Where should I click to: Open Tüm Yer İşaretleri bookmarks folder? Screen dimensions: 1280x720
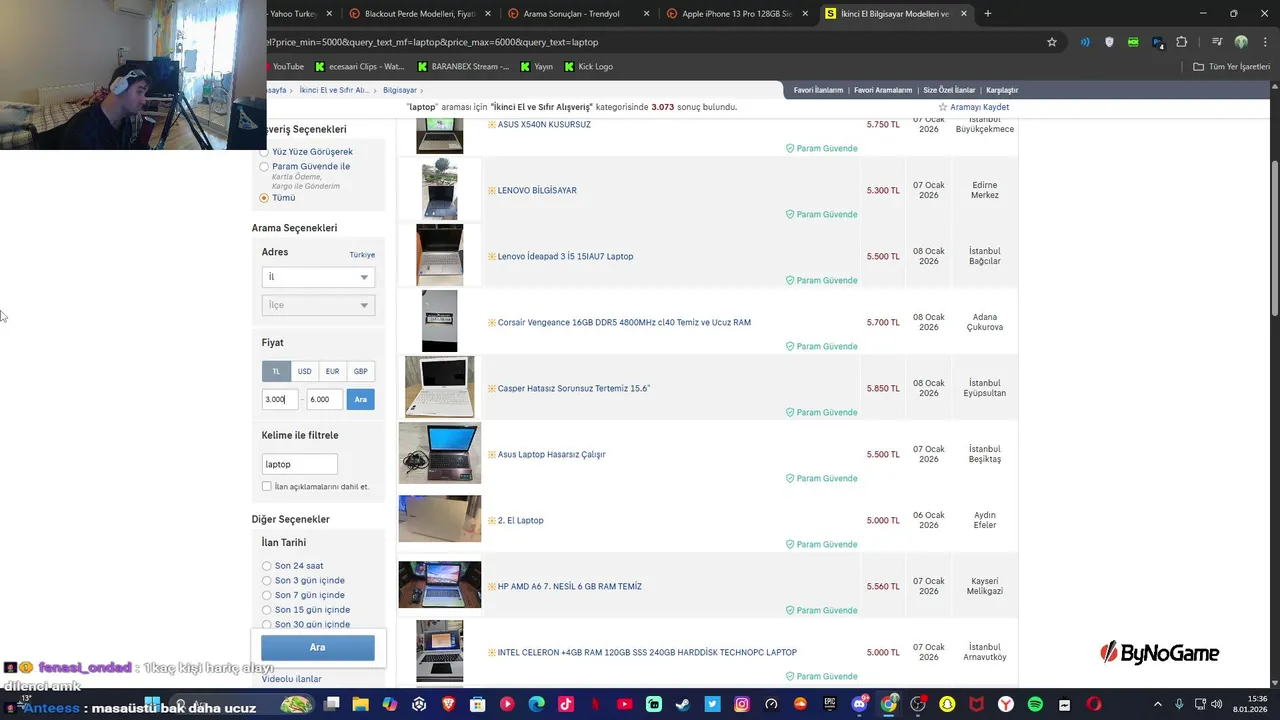(x=1231, y=67)
